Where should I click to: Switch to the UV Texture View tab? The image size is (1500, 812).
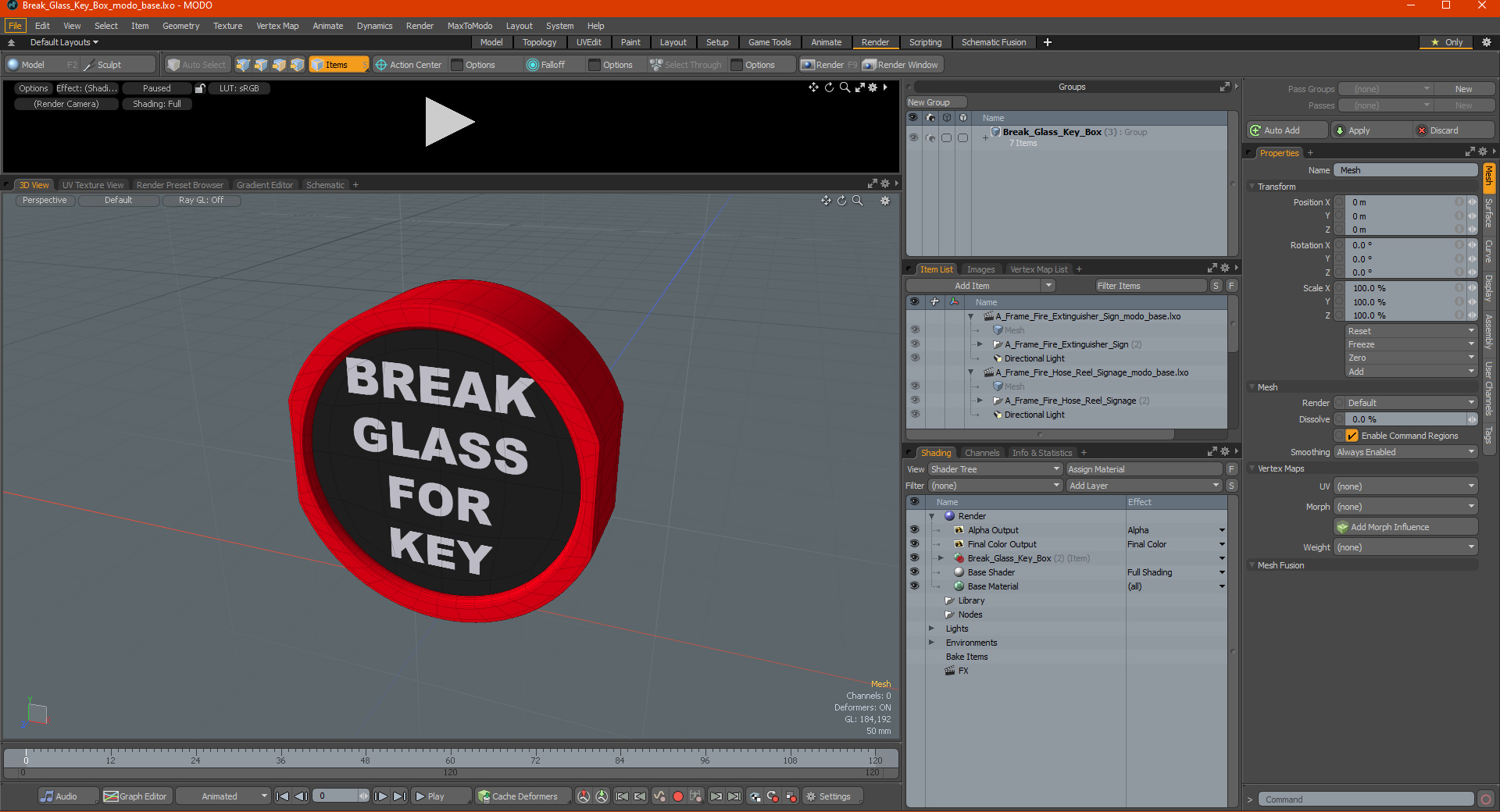click(92, 185)
